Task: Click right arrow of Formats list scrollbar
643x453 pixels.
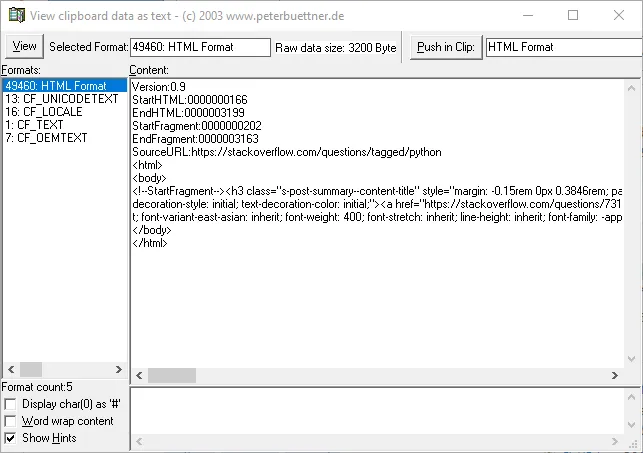Action: click(119, 369)
